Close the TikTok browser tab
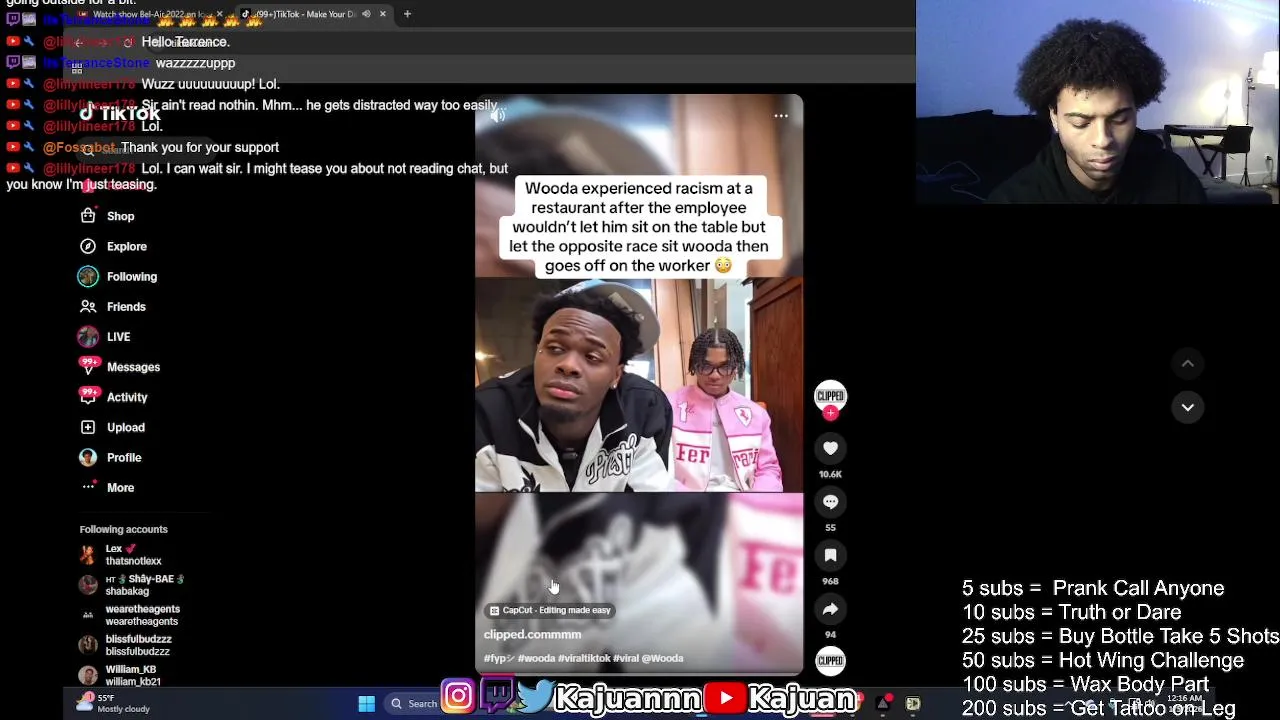Viewport: 1280px width, 720px height. 382,14
